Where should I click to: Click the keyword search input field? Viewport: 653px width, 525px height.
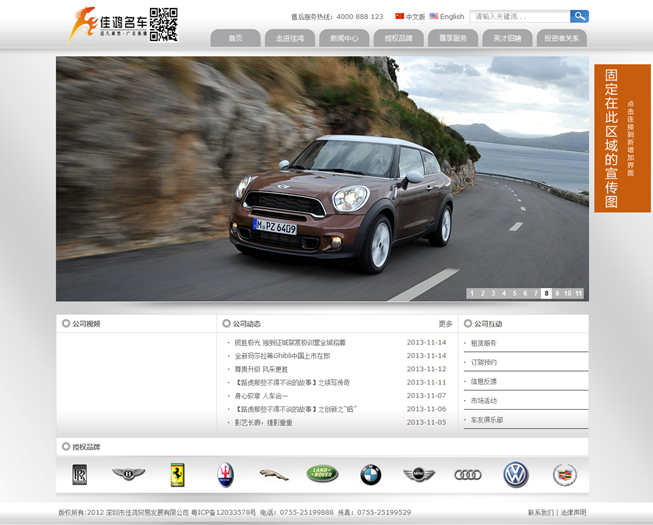[x=520, y=17]
